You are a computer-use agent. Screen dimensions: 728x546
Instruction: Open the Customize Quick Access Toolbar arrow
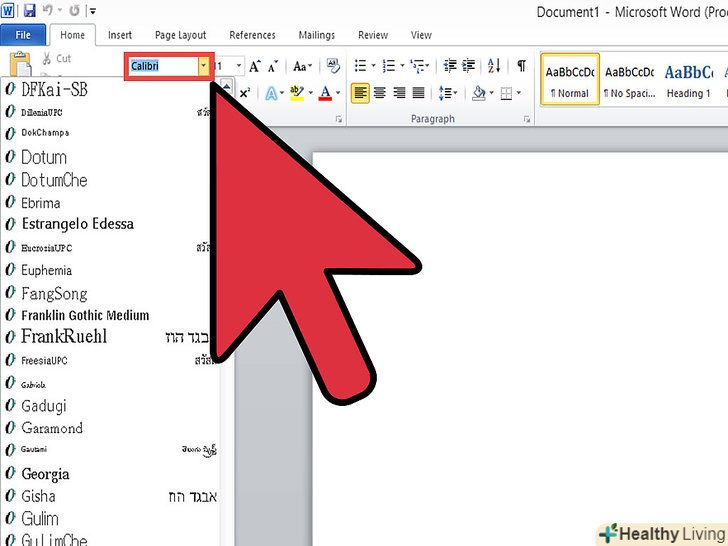pyautogui.click(x=92, y=10)
